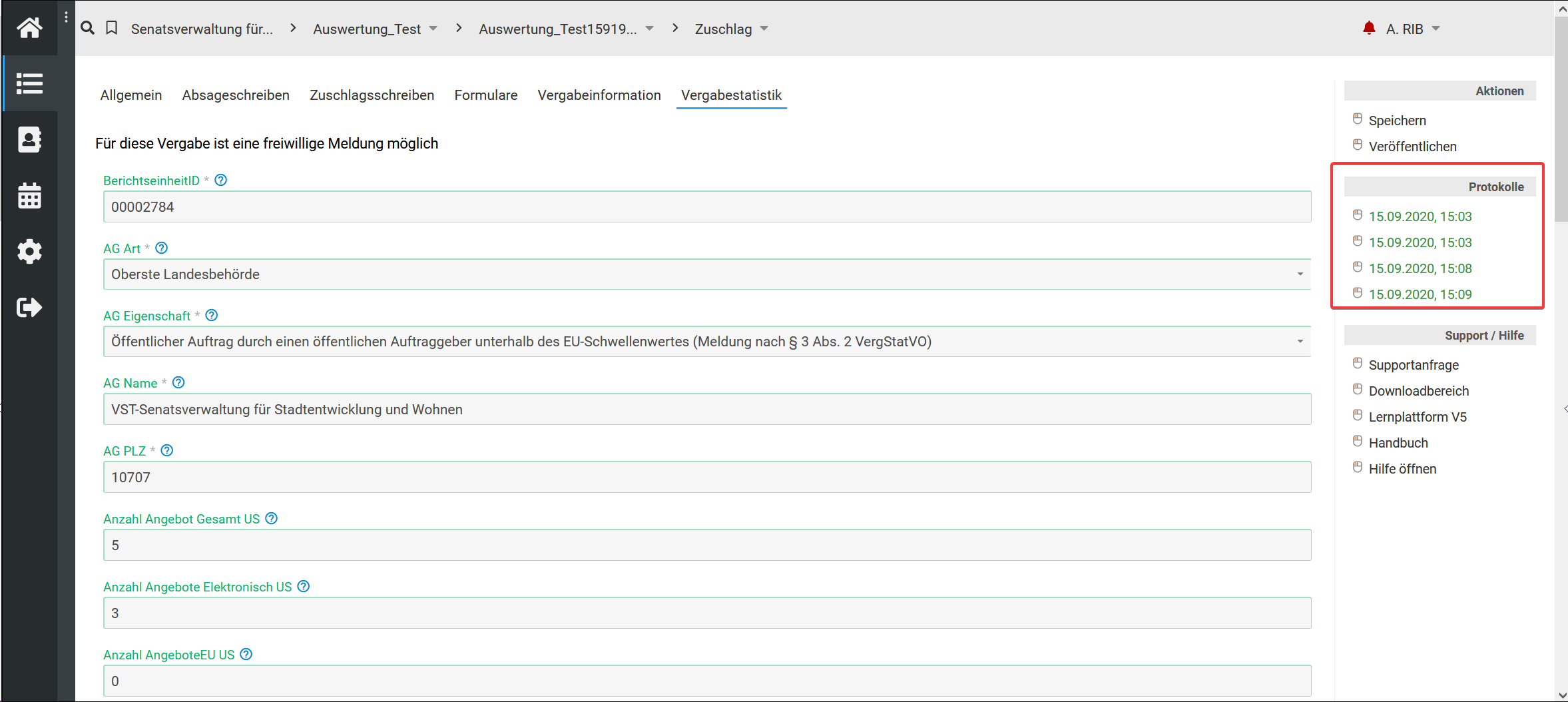Click Senatsverwaltung für... breadcrumb
Screen dimensions: 1568x702
tap(202, 29)
